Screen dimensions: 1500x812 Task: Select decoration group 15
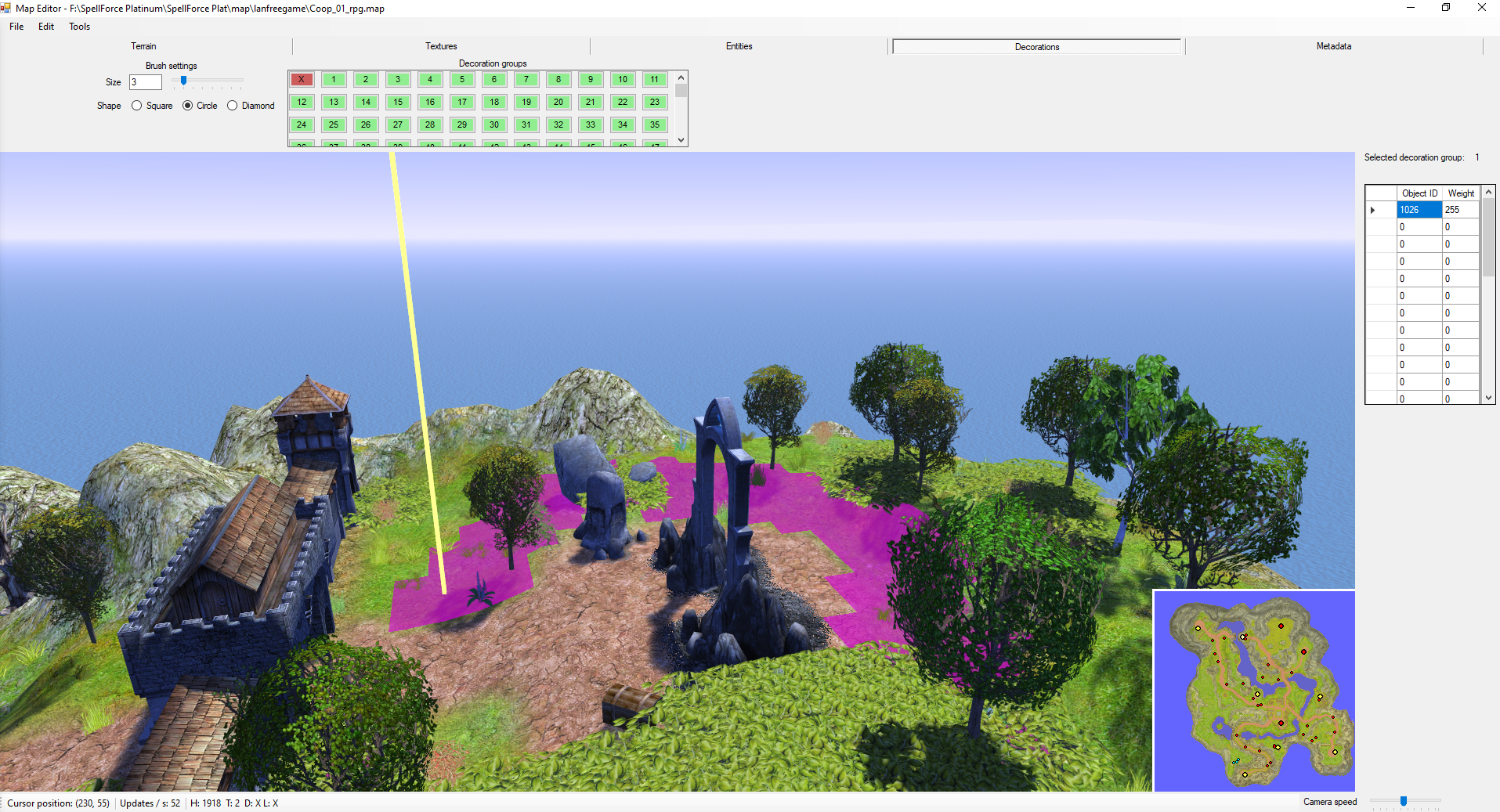(398, 102)
